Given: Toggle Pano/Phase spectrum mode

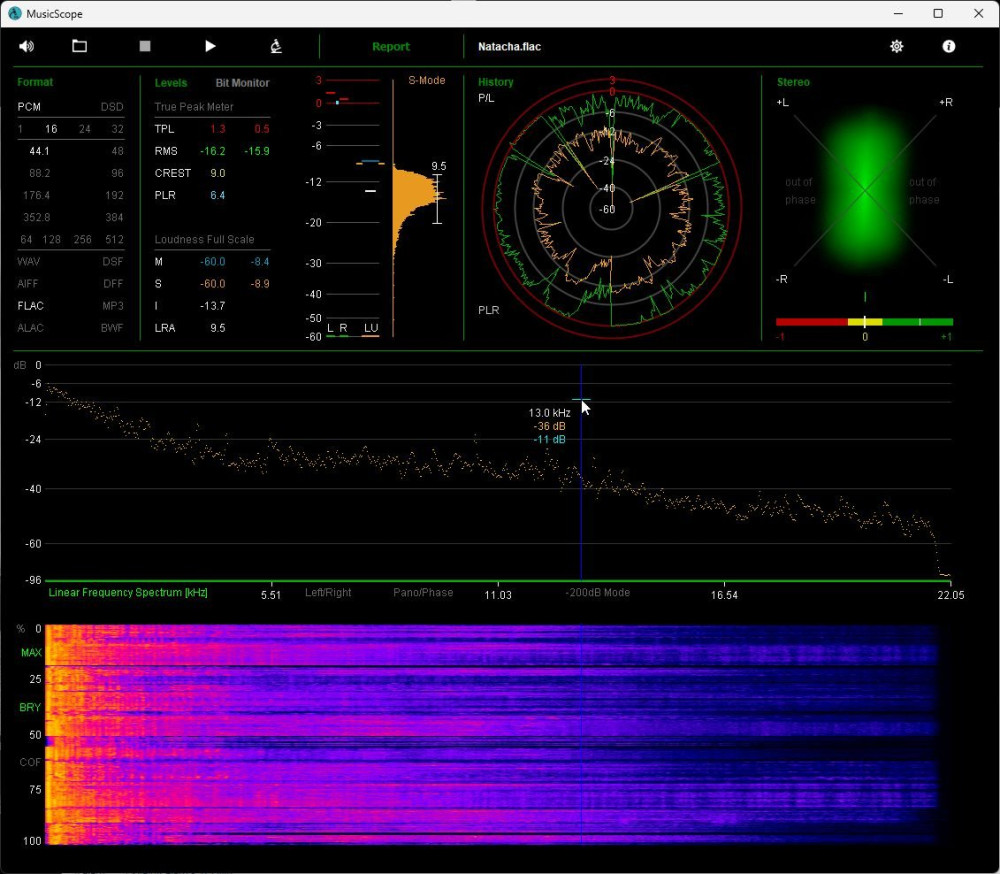Looking at the screenshot, I should point(423,593).
